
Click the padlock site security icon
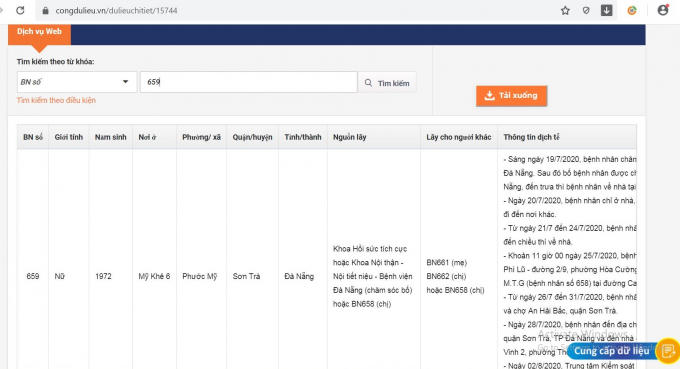pyautogui.click(x=45, y=10)
